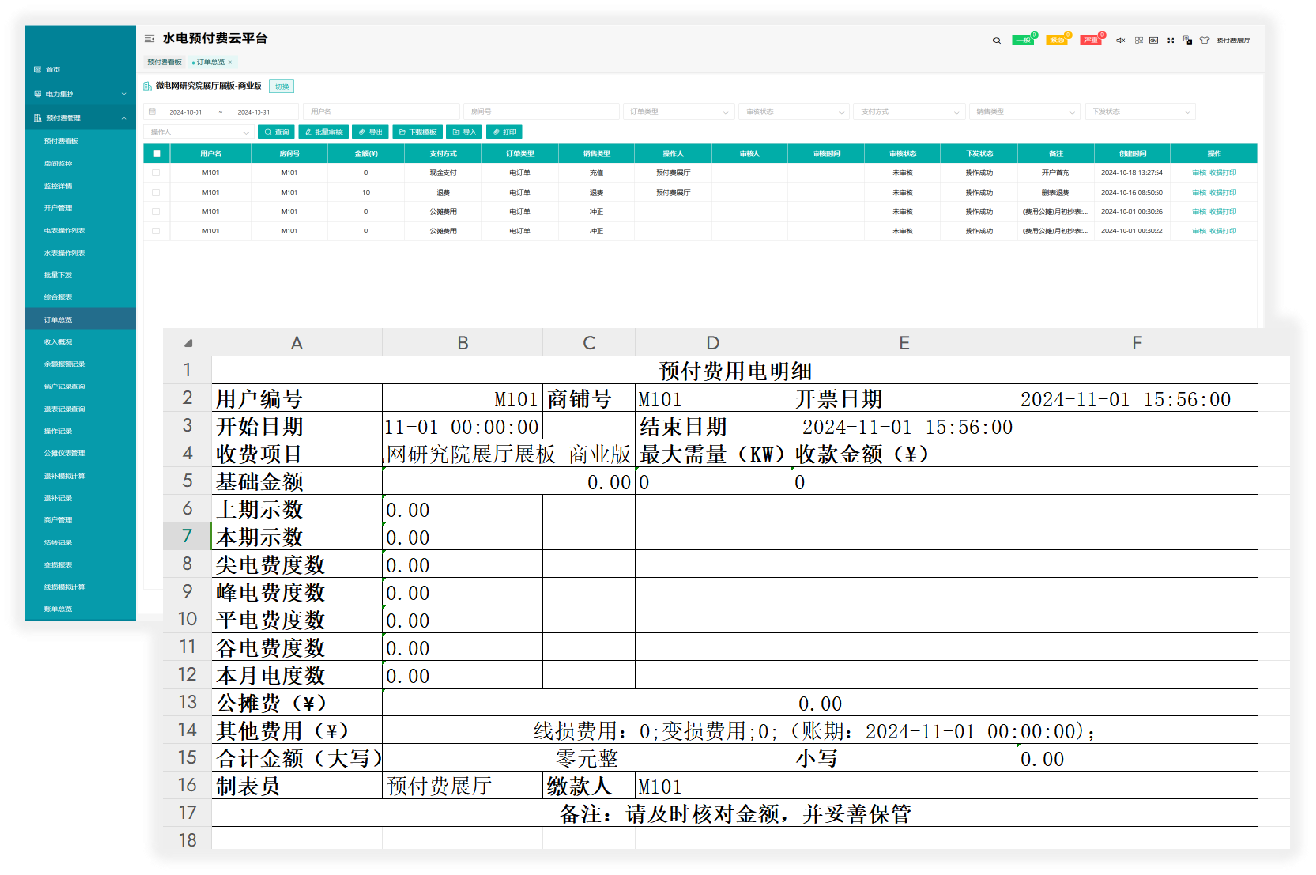The height and width of the screenshot is (875, 1316).
Task: Open the 订单类型 dropdown
Action: (678, 112)
